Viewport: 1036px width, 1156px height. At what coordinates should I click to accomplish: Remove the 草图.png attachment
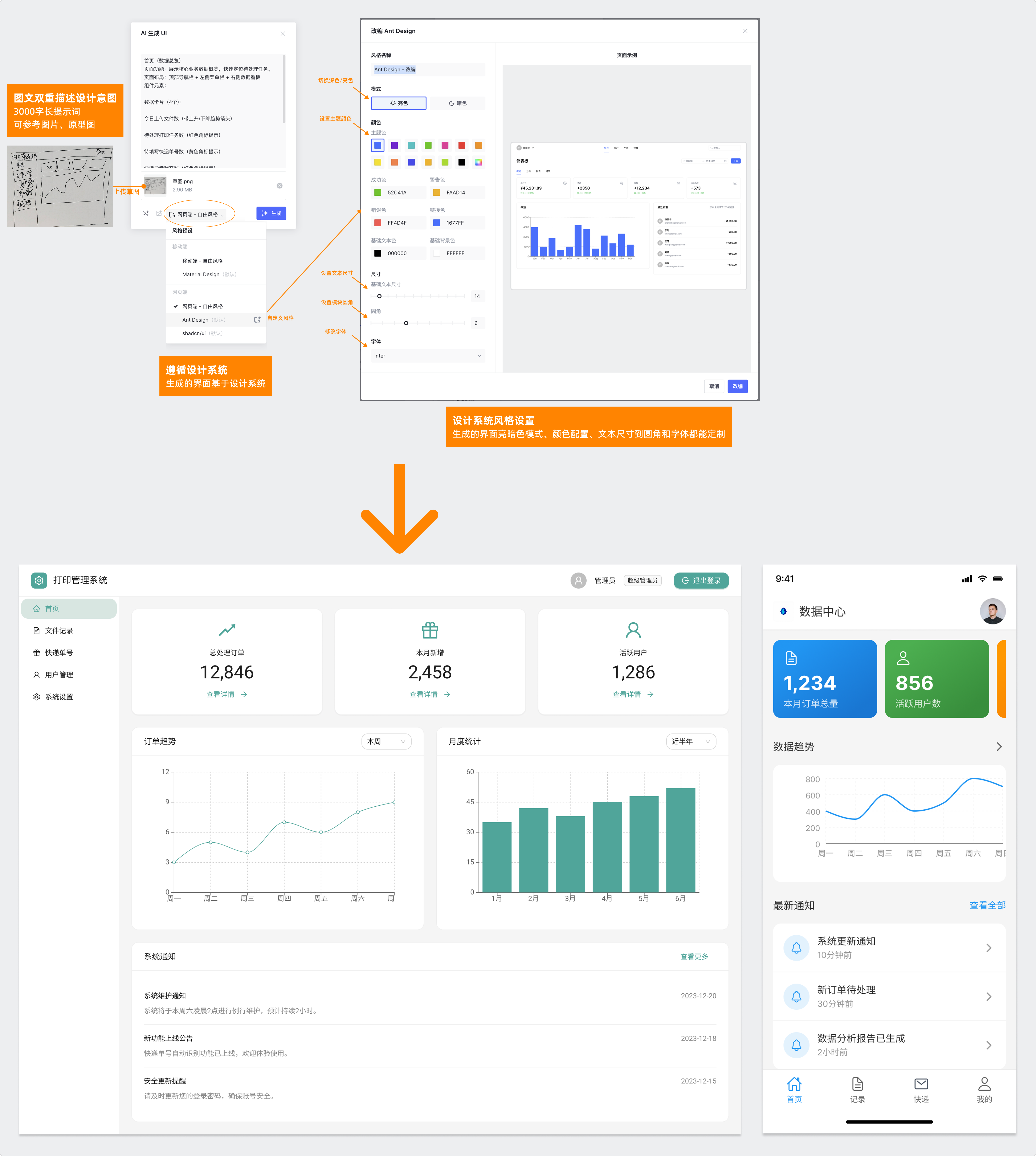280,186
